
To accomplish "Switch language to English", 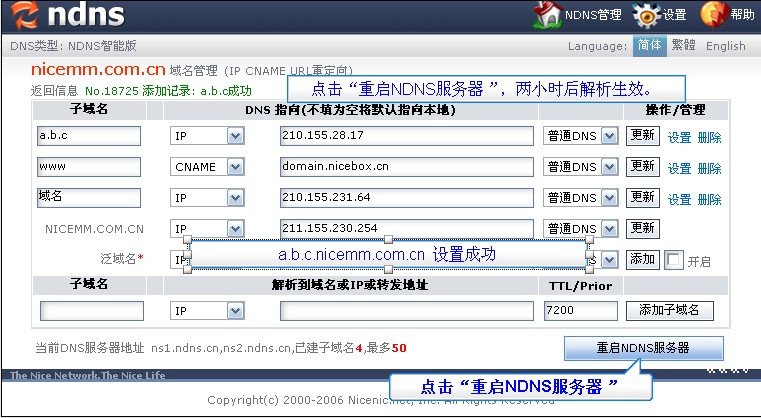I will (x=725, y=46).
